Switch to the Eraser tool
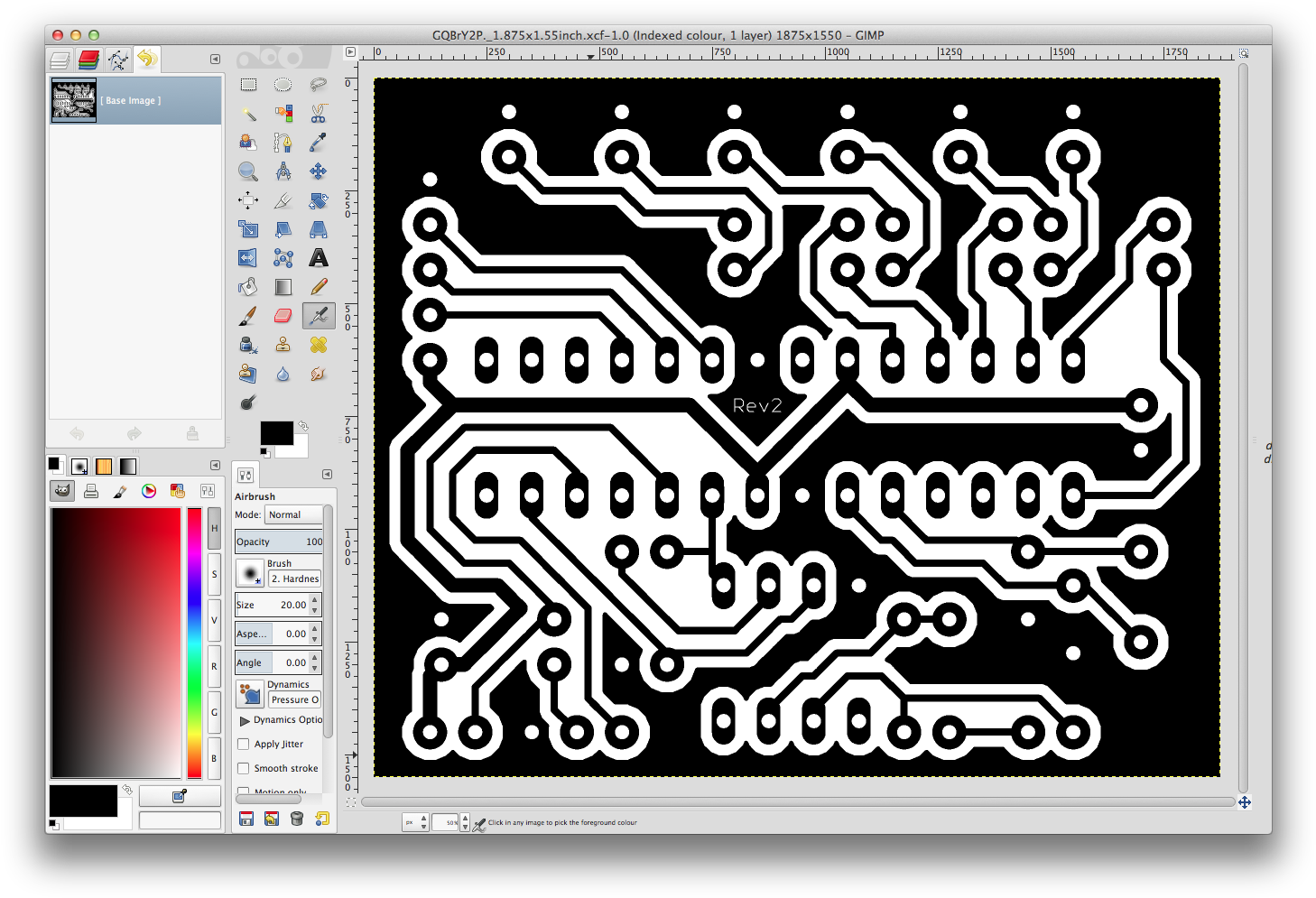 (x=283, y=316)
